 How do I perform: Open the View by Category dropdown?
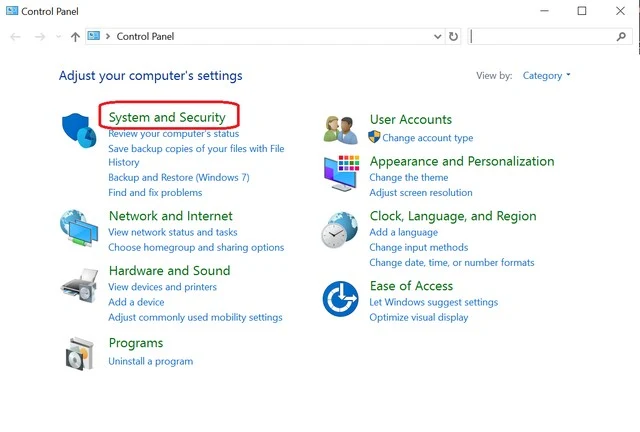coord(546,76)
